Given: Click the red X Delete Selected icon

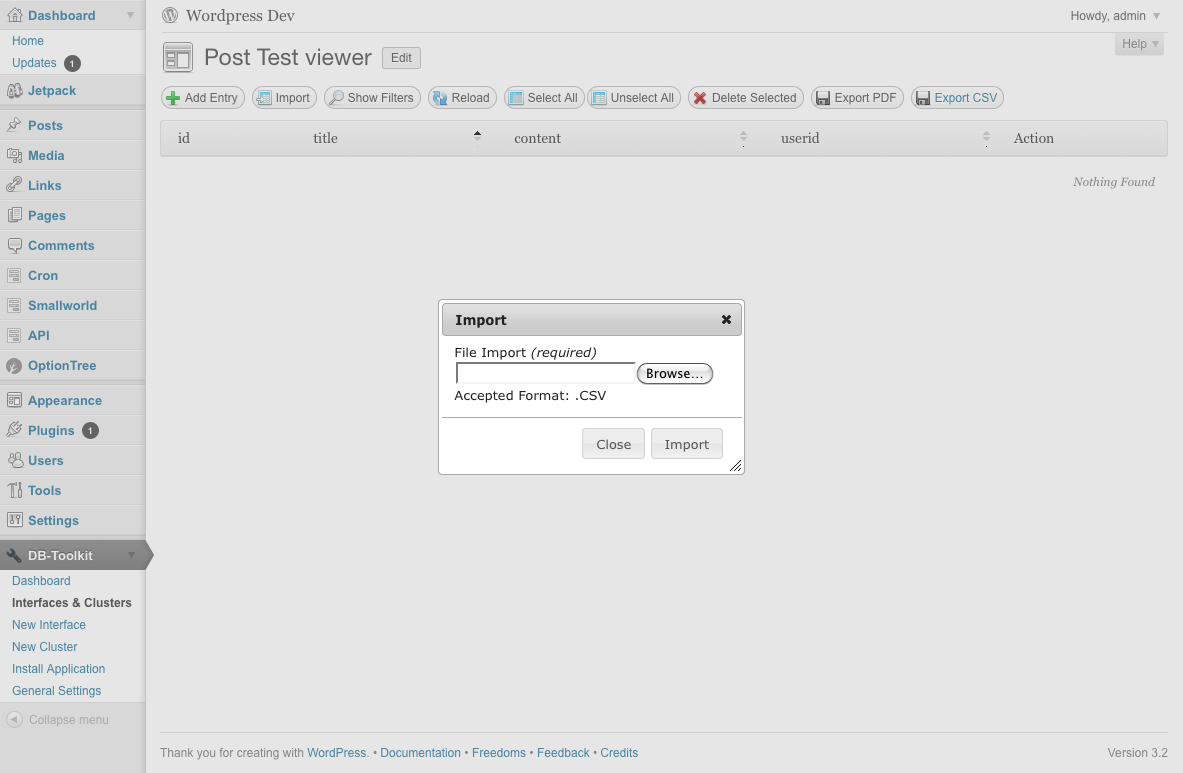Looking at the screenshot, I should [x=700, y=98].
